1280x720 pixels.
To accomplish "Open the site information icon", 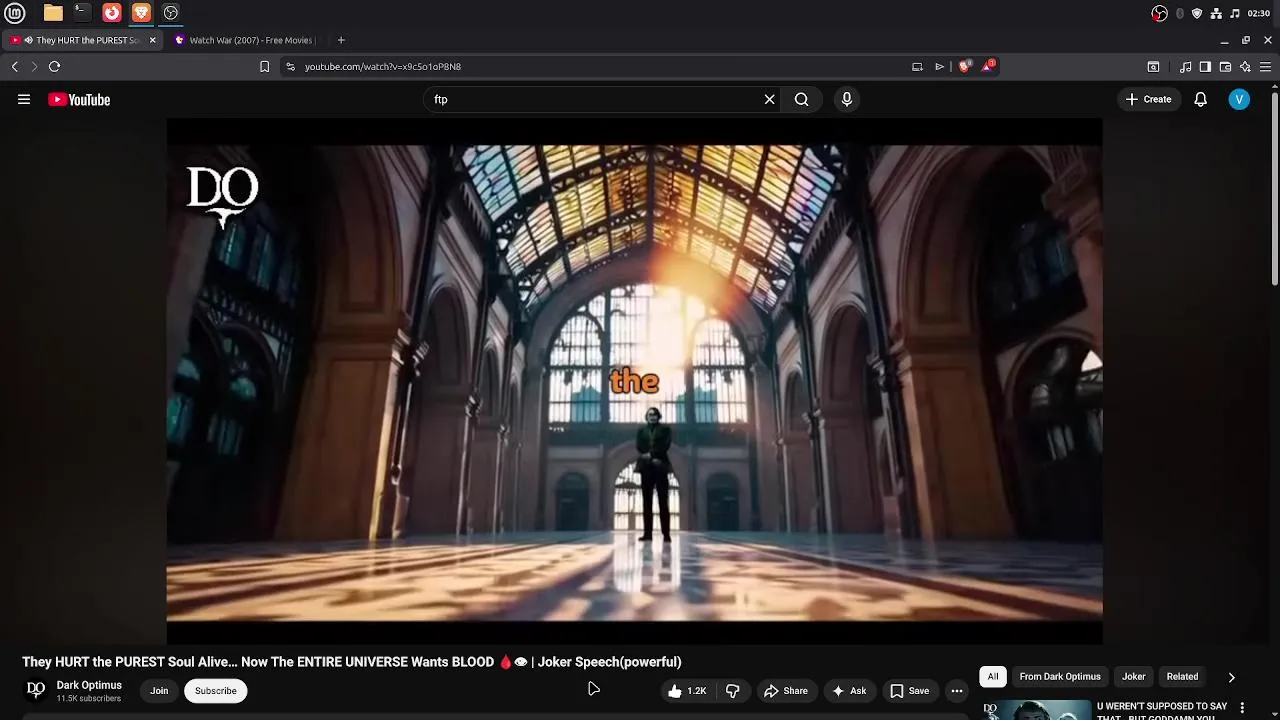I will [290, 66].
